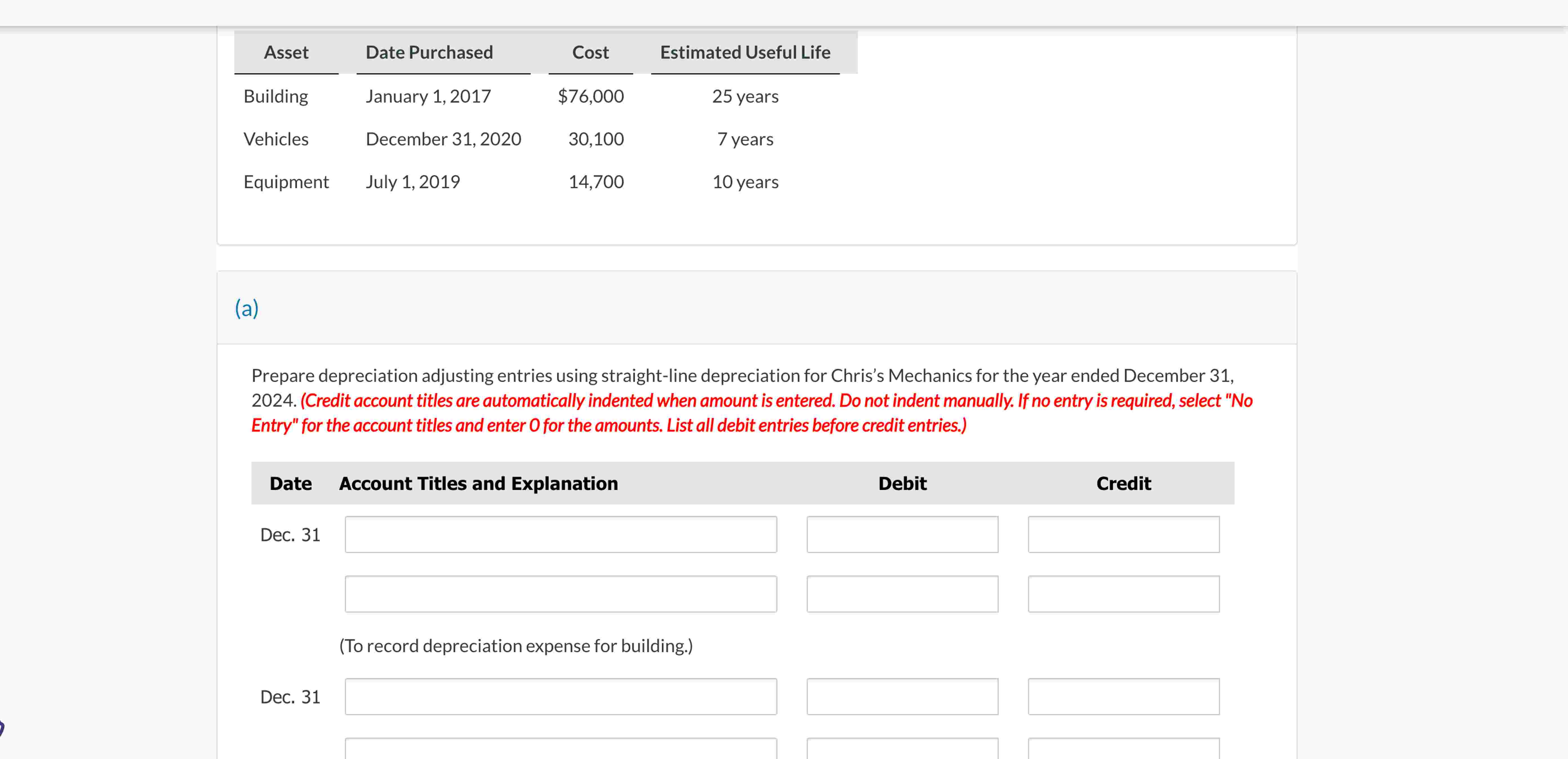Screen dimensions: 1568x759
Task: Select the Debit field of the first journal row
Action: pos(902,534)
